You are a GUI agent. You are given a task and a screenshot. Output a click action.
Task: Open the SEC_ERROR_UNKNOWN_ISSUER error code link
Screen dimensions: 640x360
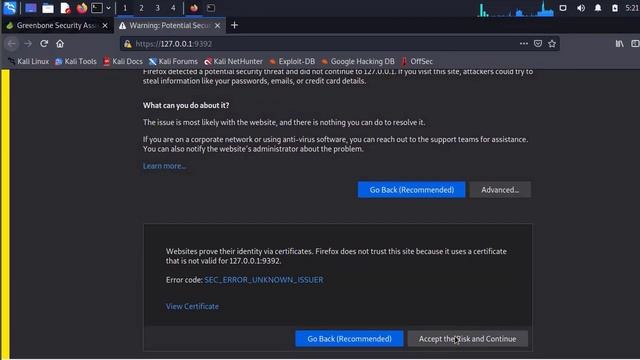[x=264, y=280]
